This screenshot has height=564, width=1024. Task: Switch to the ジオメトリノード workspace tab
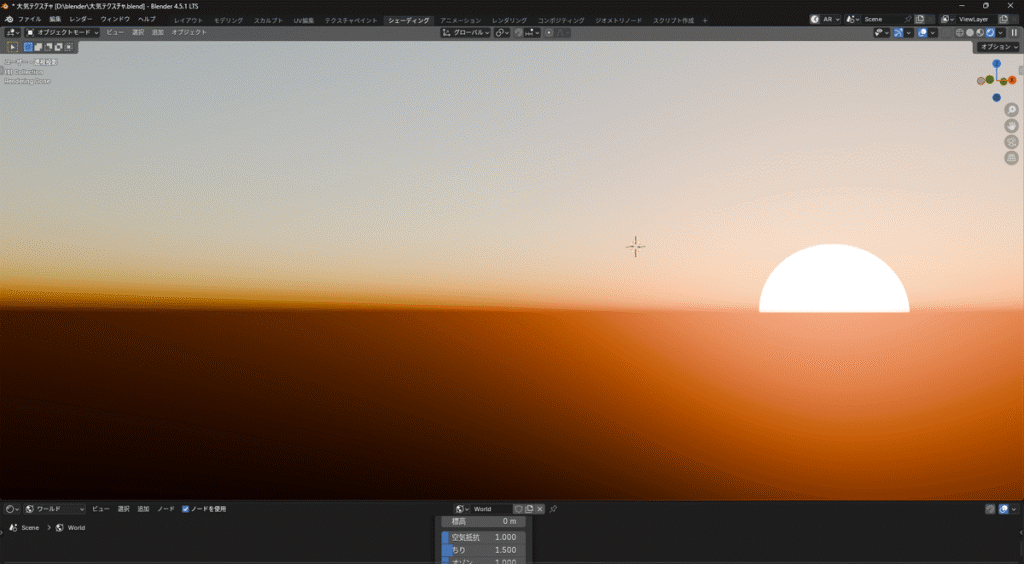tap(618, 20)
